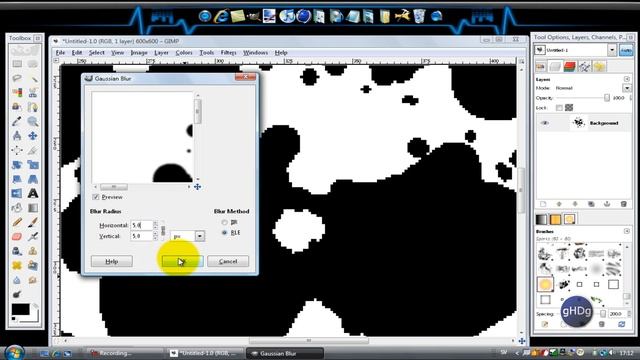Open the File menu
The height and width of the screenshot is (360, 640).
[x=60, y=53]
